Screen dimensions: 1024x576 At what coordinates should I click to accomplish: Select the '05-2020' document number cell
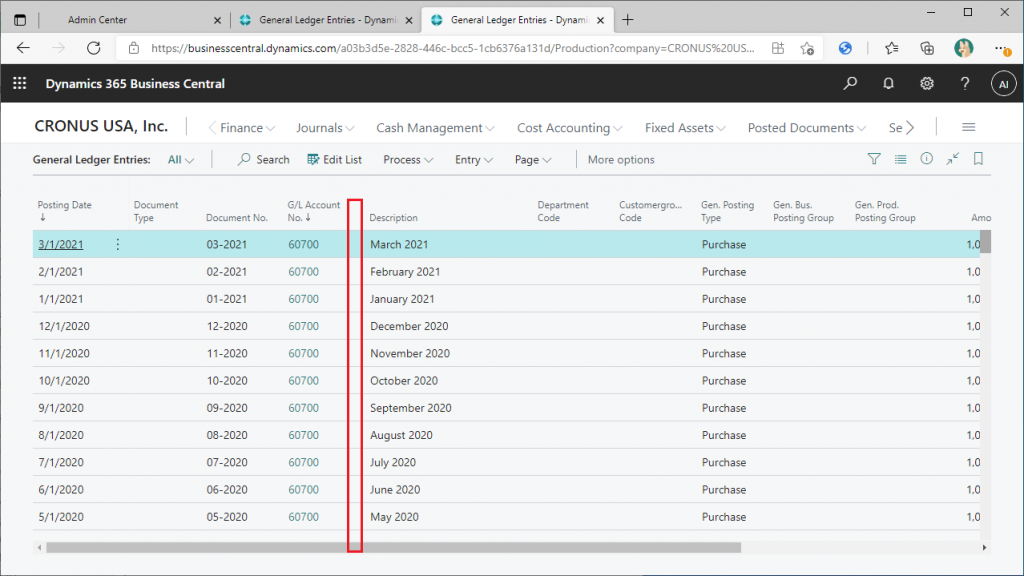point(227,517)
